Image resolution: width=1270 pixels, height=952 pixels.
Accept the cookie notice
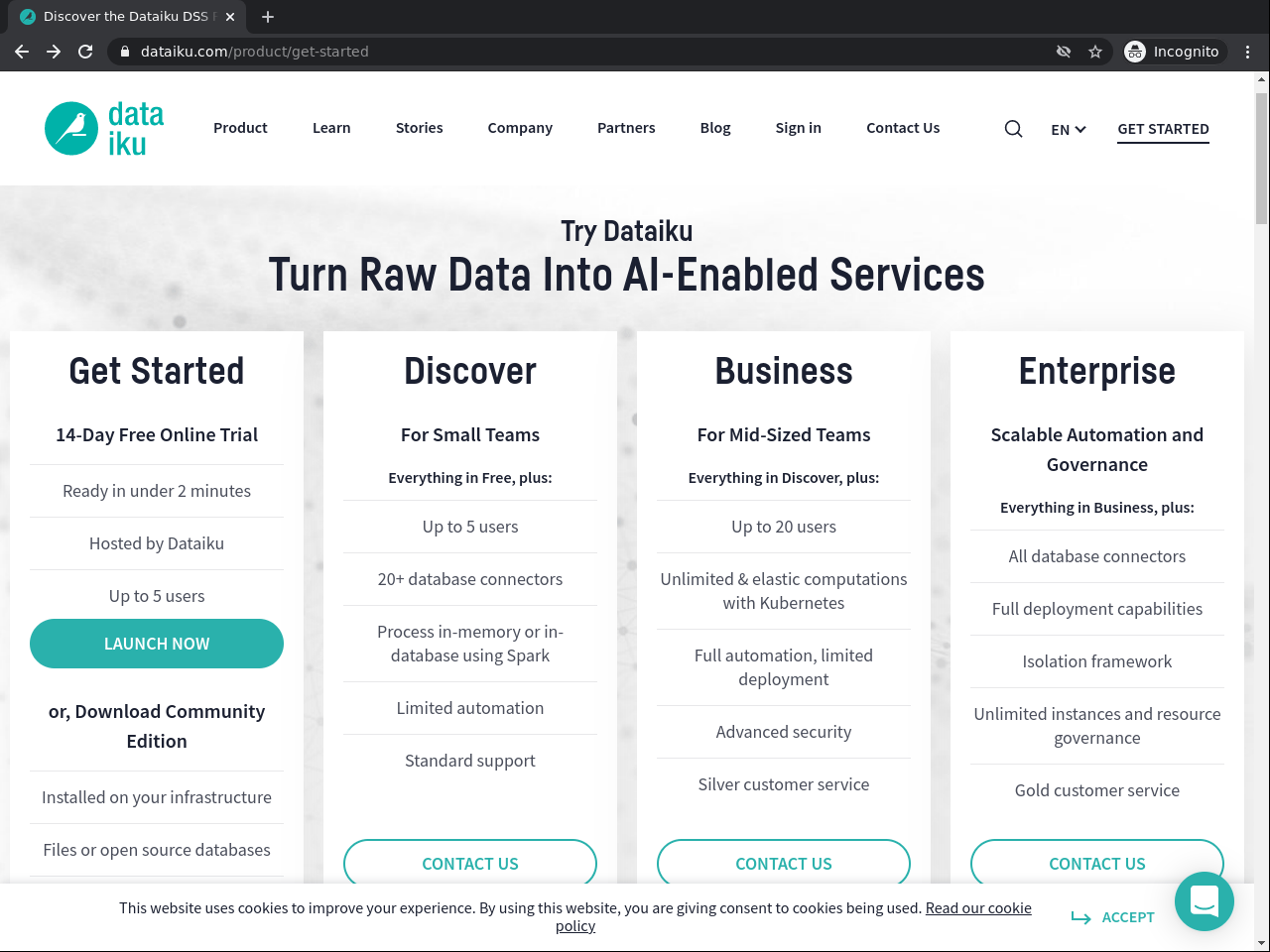point(1126,916)
